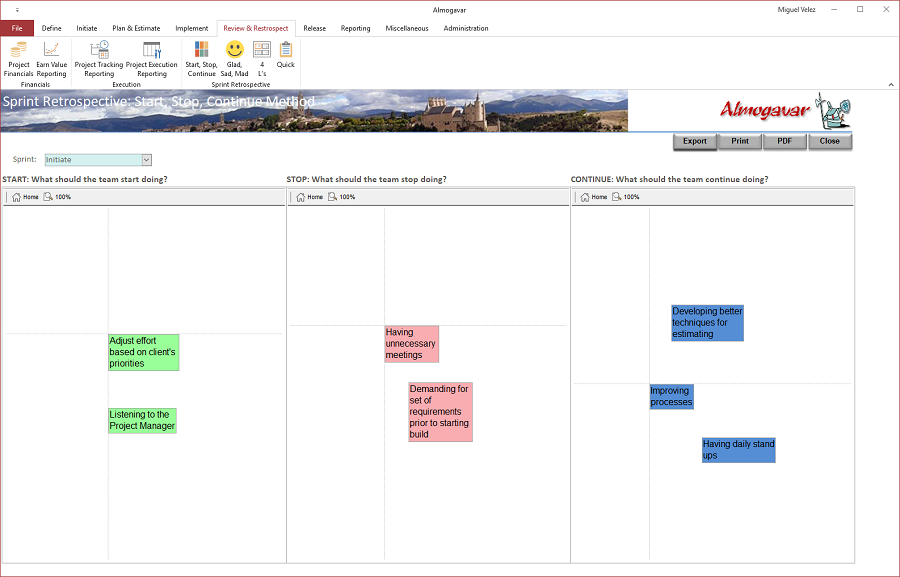This screenshot has height=577, width=900.
Task: Select the 'Having unnecessary meetings' pink note
Action: click(x=412, y=344)
